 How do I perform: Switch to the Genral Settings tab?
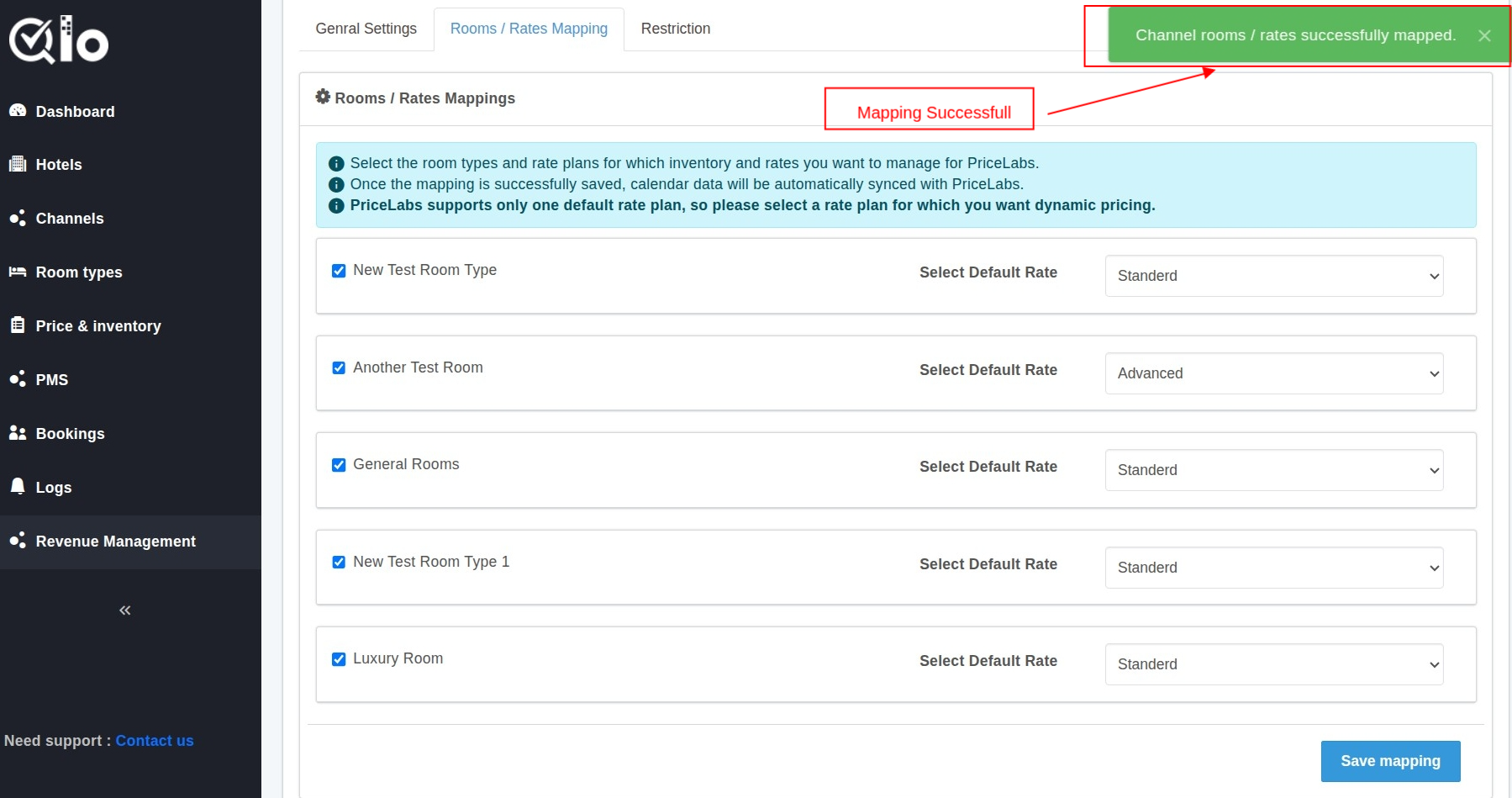click(x=366, y=29)
